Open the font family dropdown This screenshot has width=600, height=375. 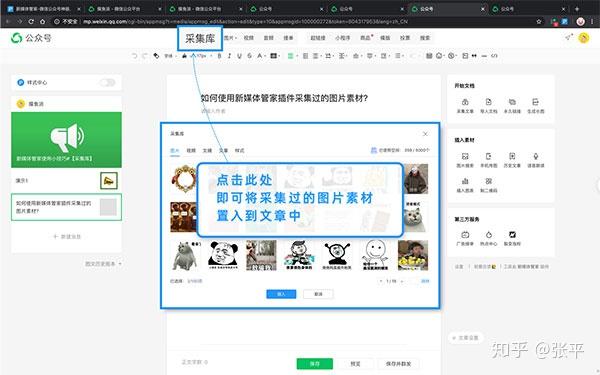click(x=170, y=56)
